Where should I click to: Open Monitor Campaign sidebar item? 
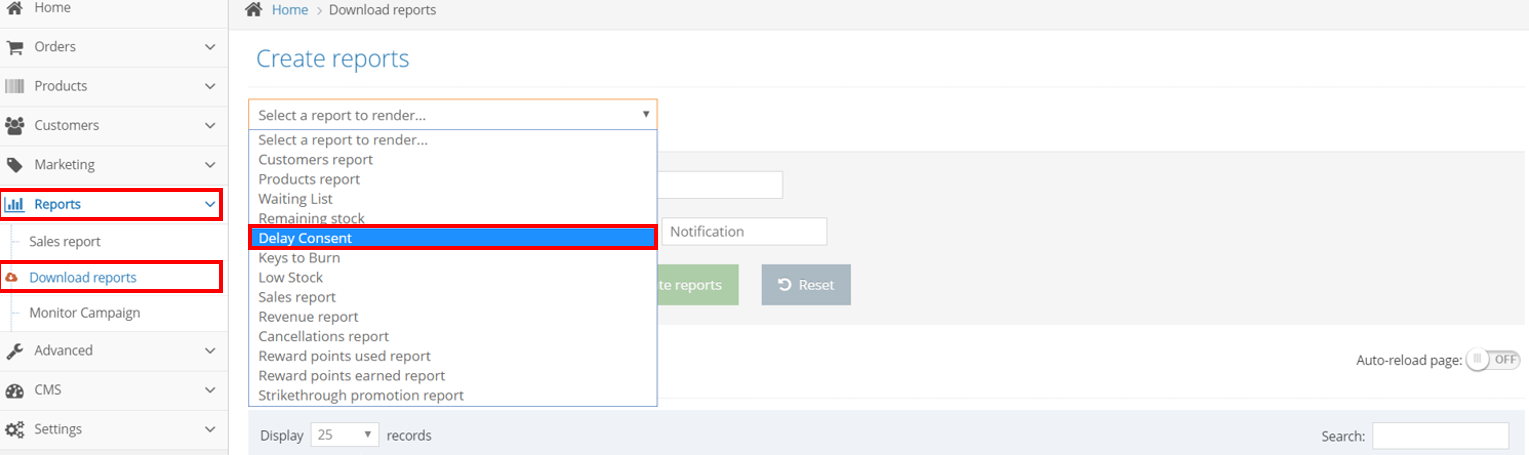[85, 313]
